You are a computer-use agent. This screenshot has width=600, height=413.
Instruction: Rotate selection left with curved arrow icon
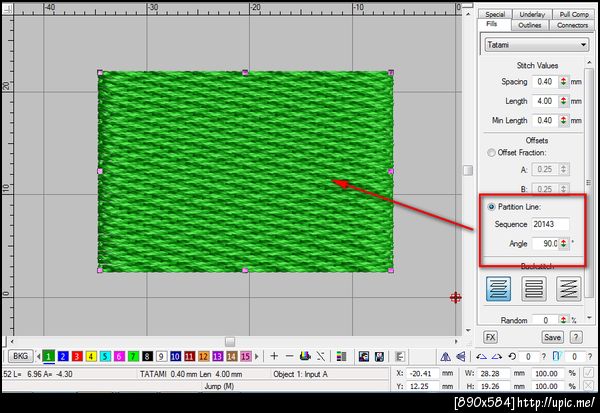[481, 357]
